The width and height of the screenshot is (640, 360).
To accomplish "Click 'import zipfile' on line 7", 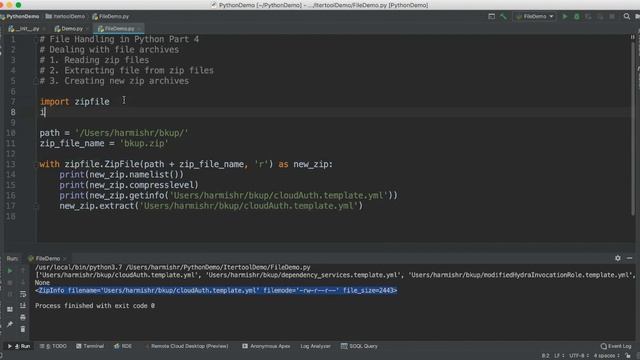I will pos(75,102).
